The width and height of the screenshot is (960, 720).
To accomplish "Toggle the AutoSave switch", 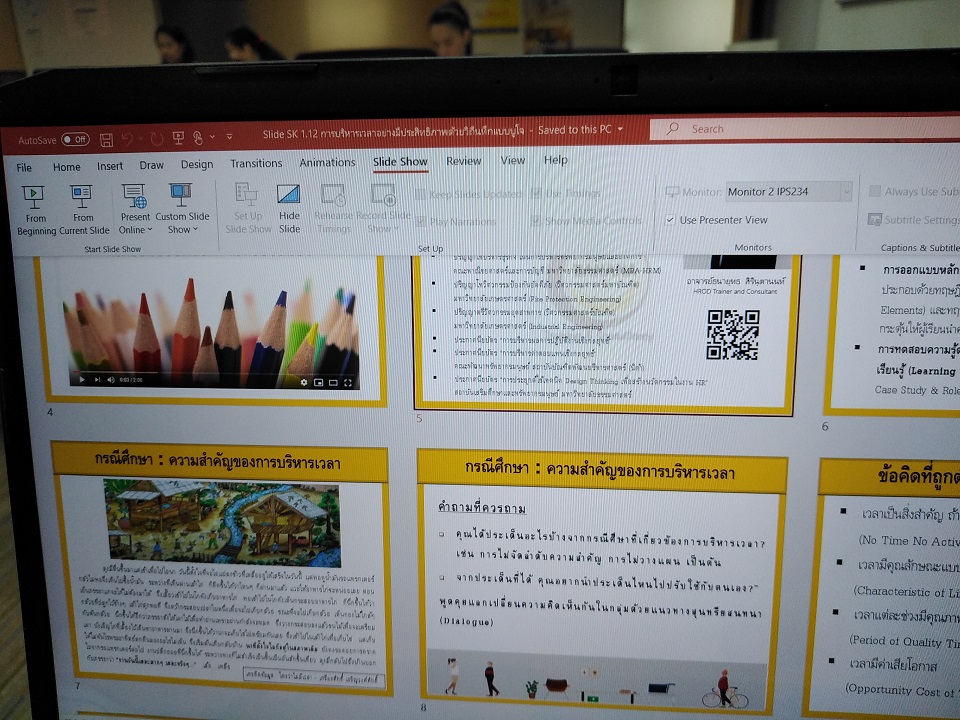I will [75, 140].
